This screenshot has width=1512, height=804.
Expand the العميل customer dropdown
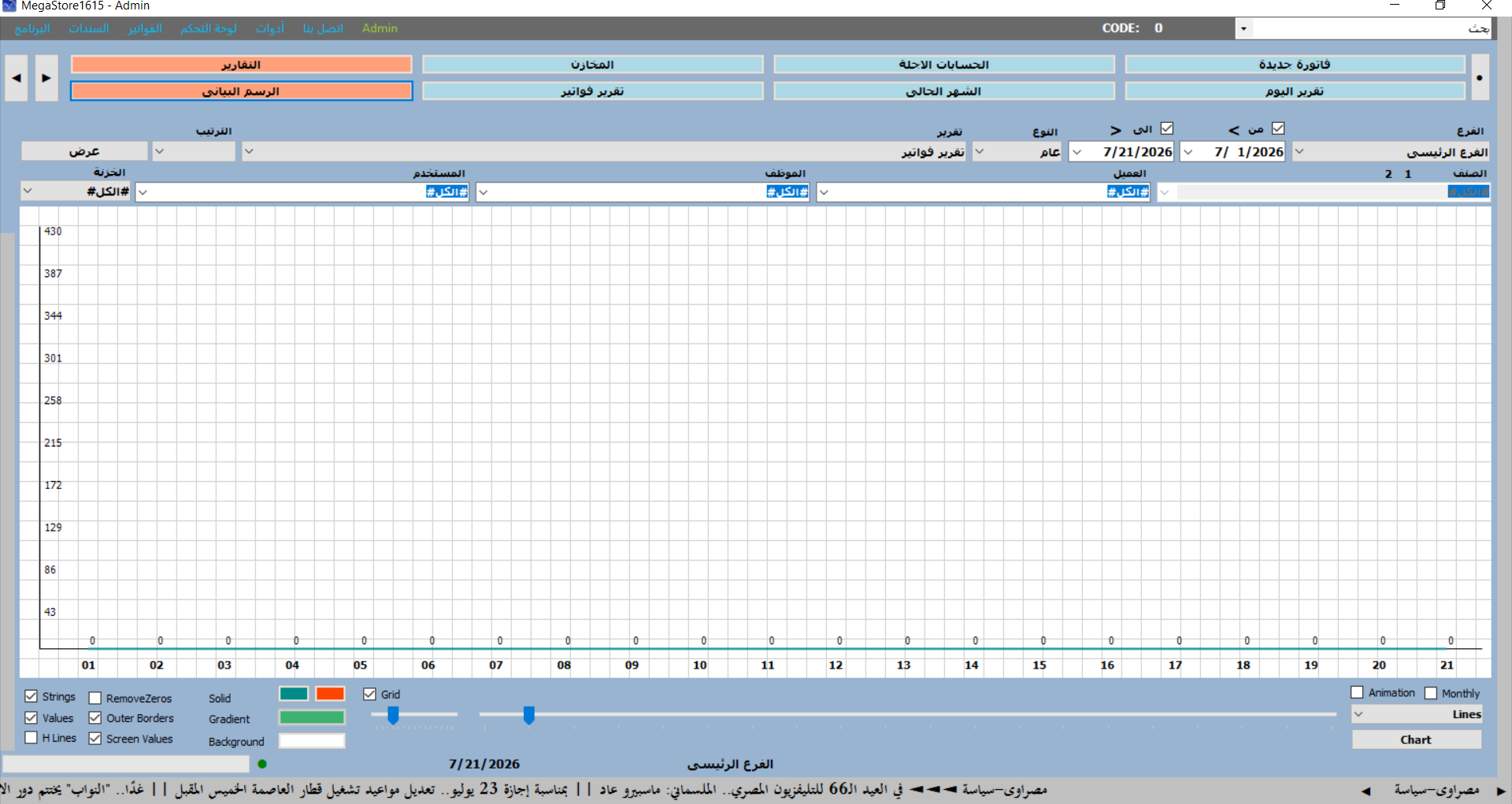(824, 191)
